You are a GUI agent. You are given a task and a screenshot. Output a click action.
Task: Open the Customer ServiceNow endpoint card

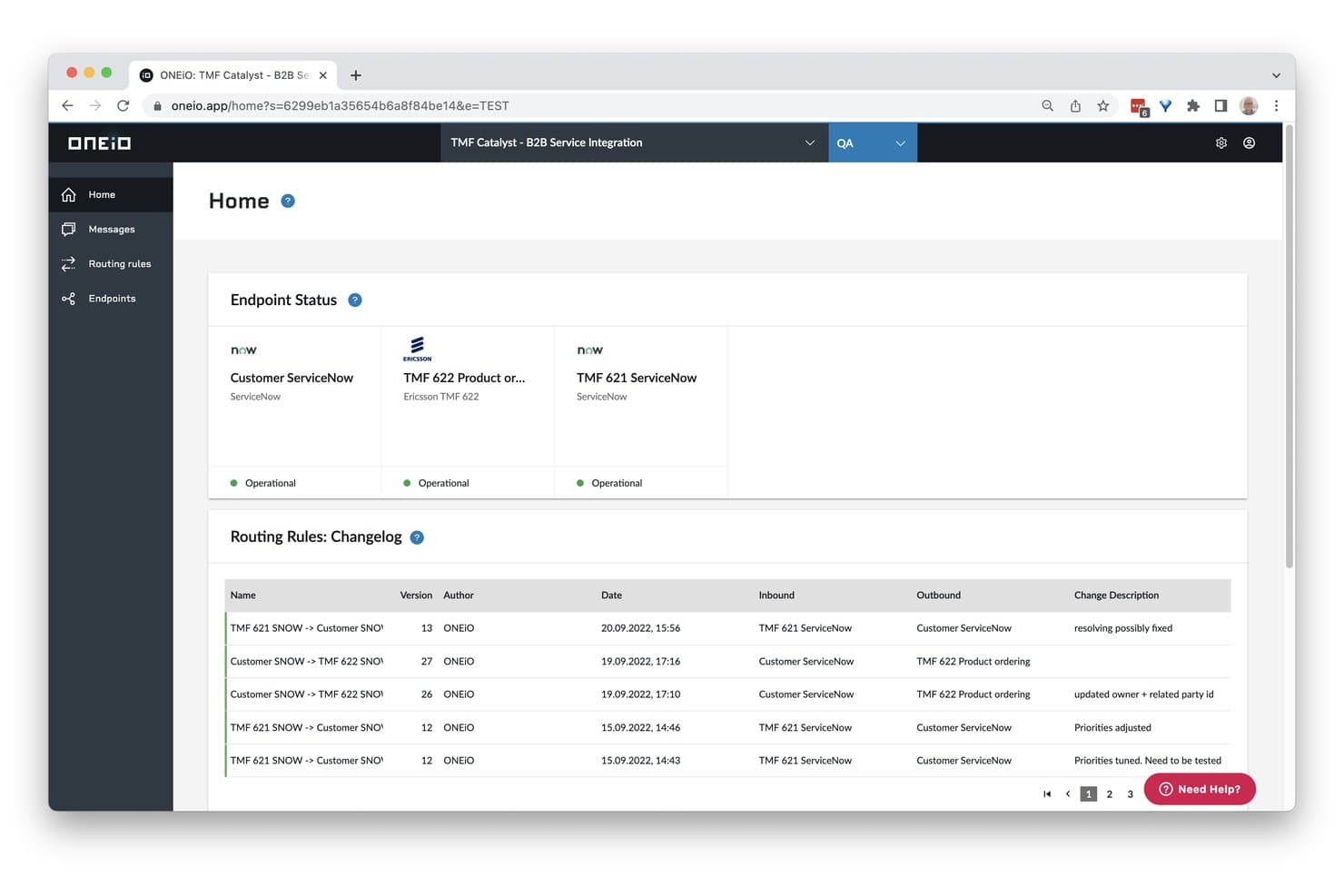click(x=295, y=412)
